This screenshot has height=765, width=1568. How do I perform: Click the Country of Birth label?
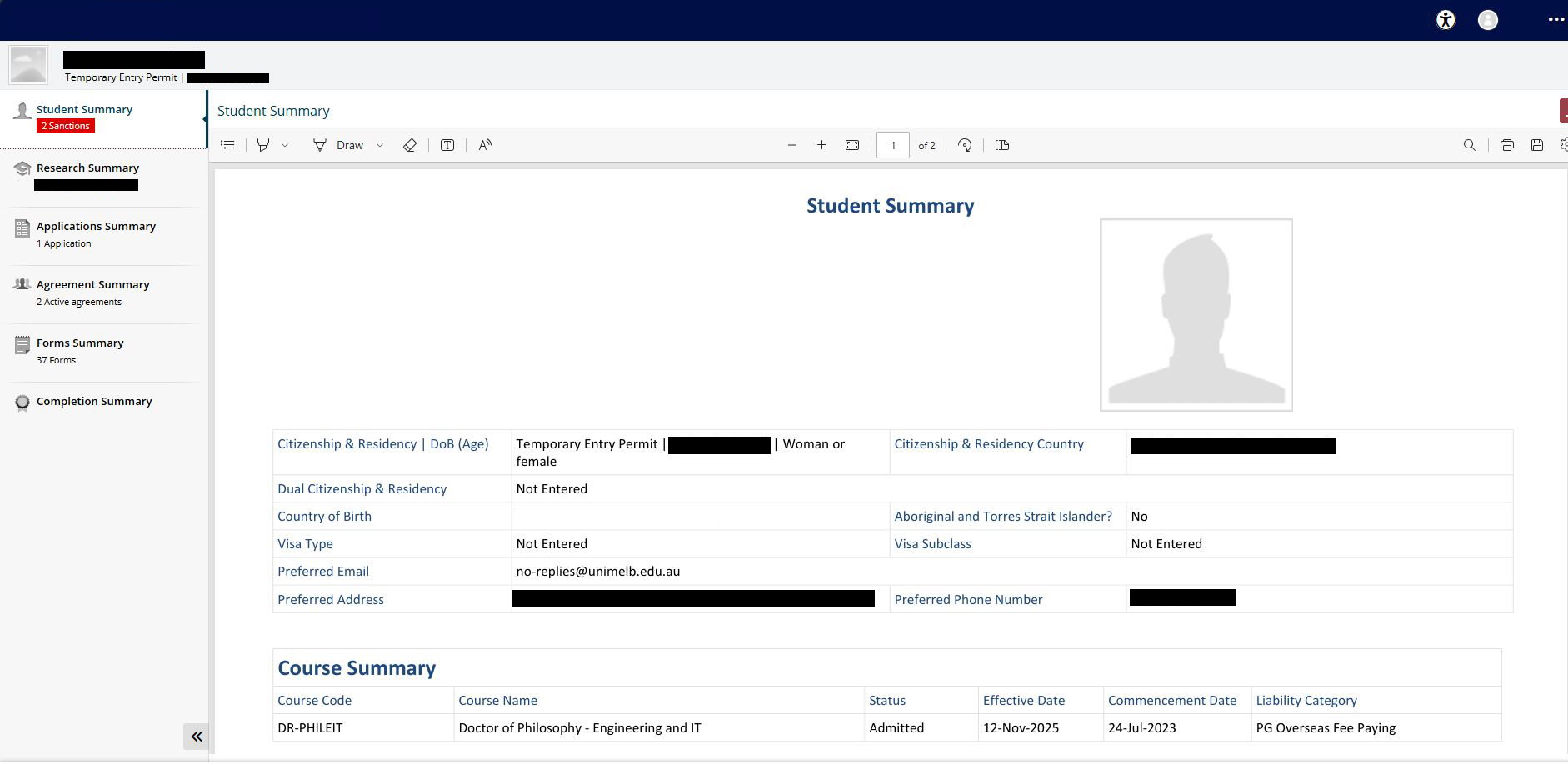point(324,517)
